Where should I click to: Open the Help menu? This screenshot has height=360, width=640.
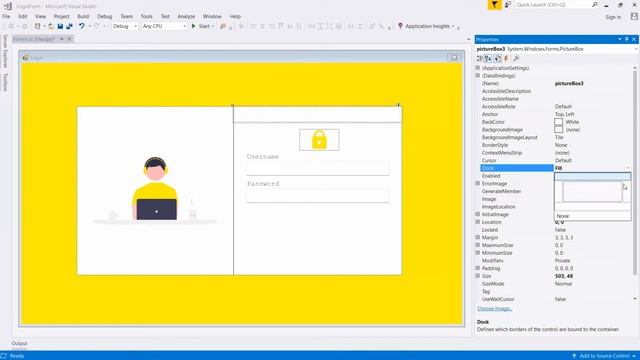click(x=235, y=16)
